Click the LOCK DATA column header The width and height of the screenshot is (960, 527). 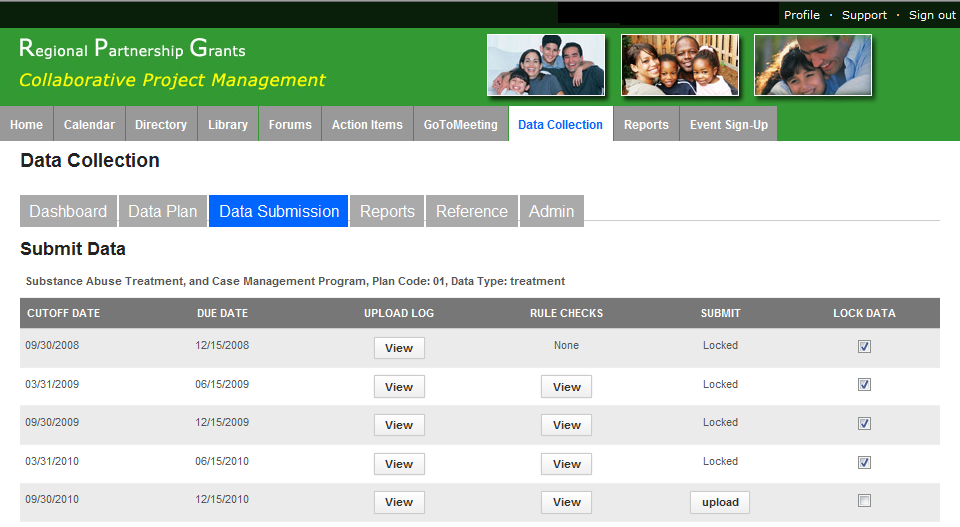click(864, 313)
